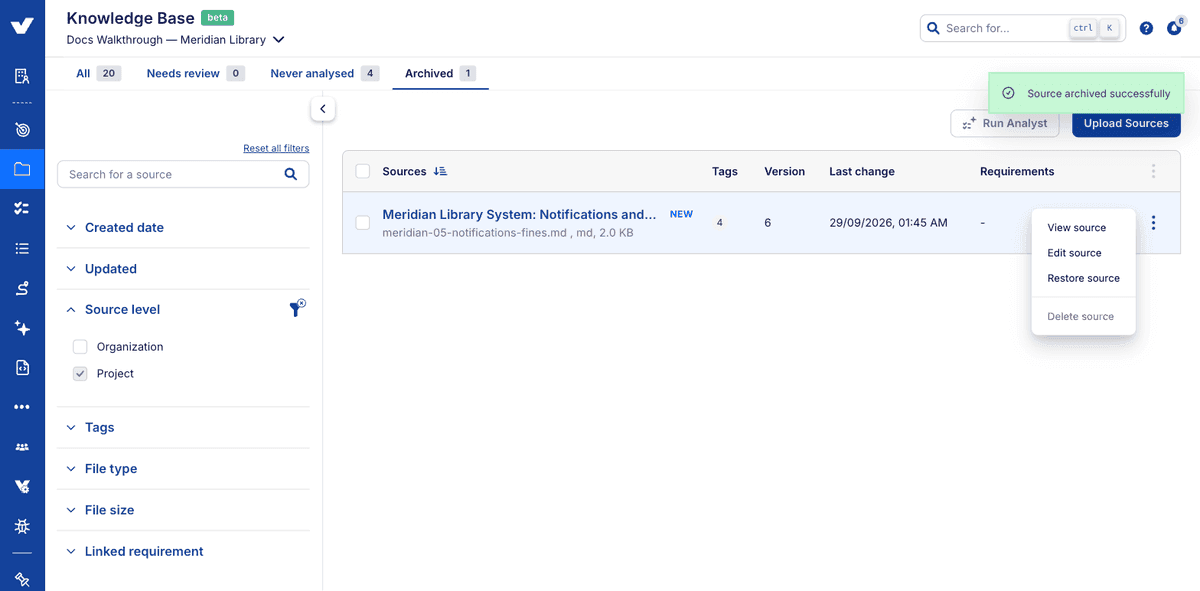Click the Source archived successfully notification
The image size is (1200, 591).
click(x=1086, y=93)
